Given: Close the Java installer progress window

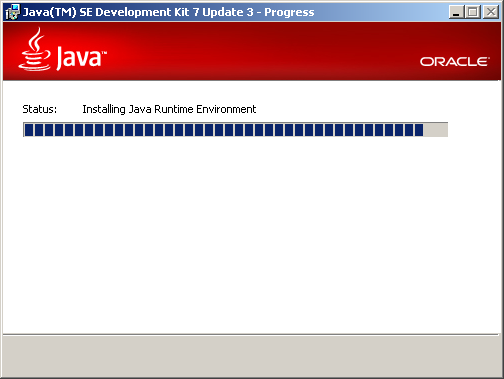Looking at the screenshot, I should [x=491, y=12].
